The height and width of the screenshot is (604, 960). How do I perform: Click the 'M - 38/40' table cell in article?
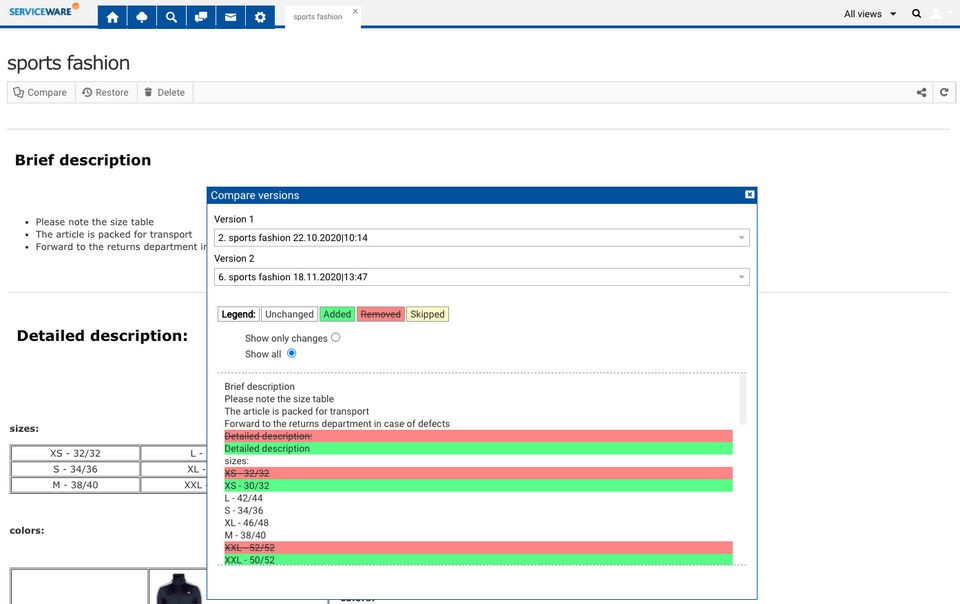tap(75, 485)
